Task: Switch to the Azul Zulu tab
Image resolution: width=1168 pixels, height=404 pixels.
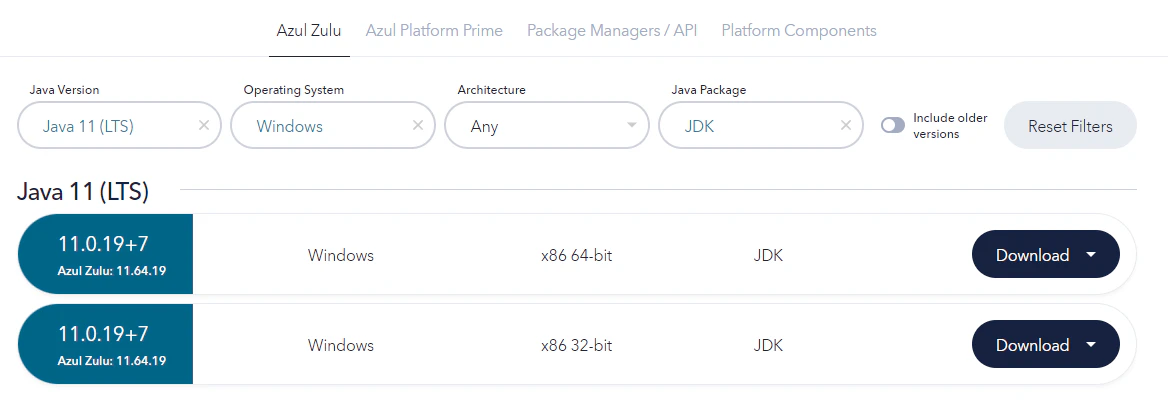Action: click(x=308, y=31)
